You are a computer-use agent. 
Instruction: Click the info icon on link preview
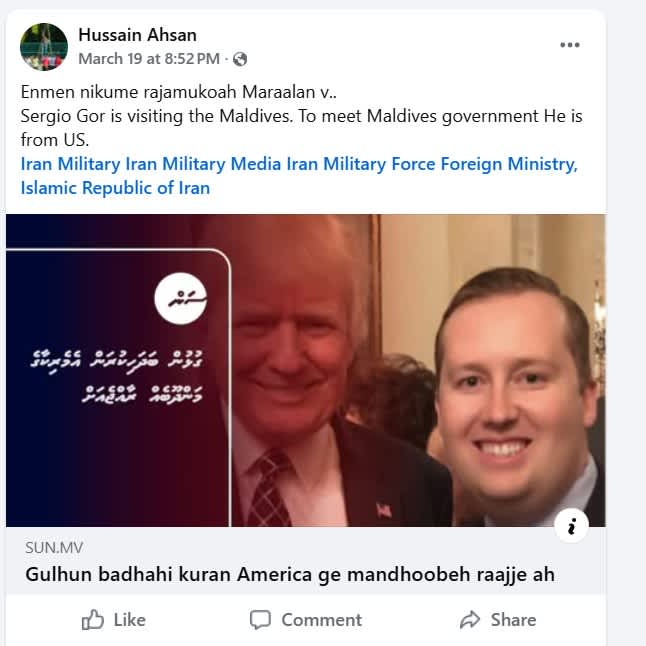tap(571, 526)
